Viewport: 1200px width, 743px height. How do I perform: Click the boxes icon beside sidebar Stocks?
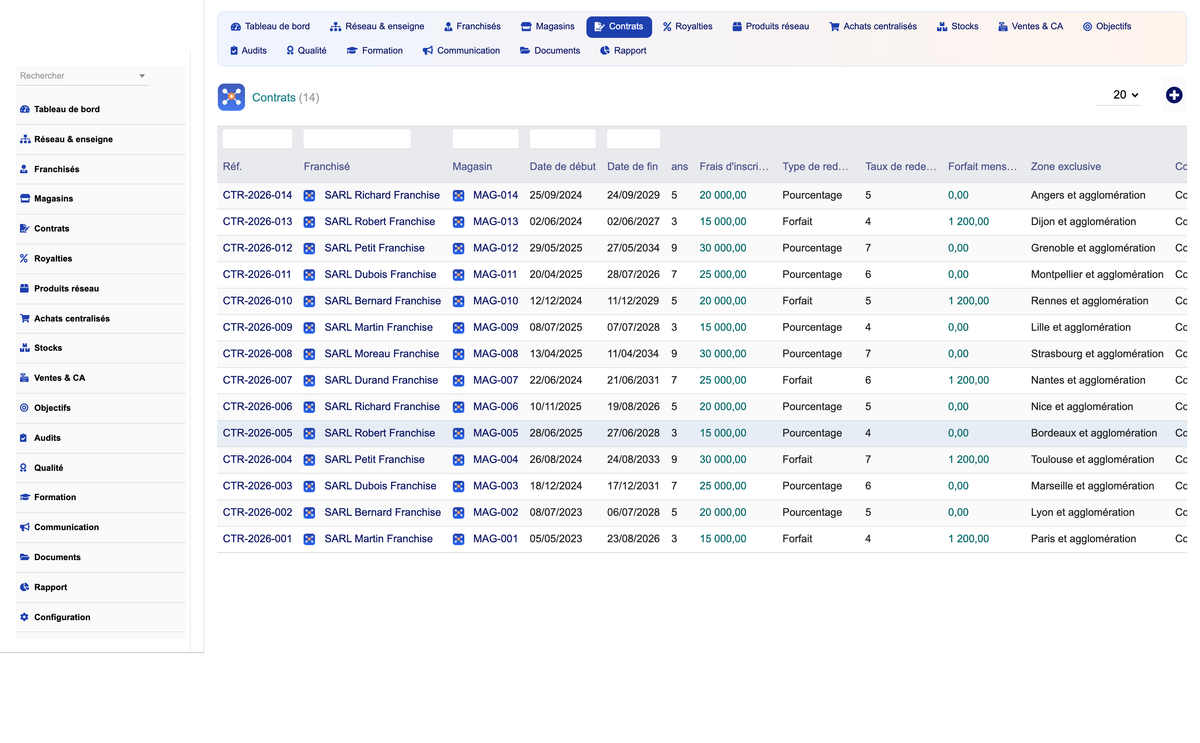[24, 348]
